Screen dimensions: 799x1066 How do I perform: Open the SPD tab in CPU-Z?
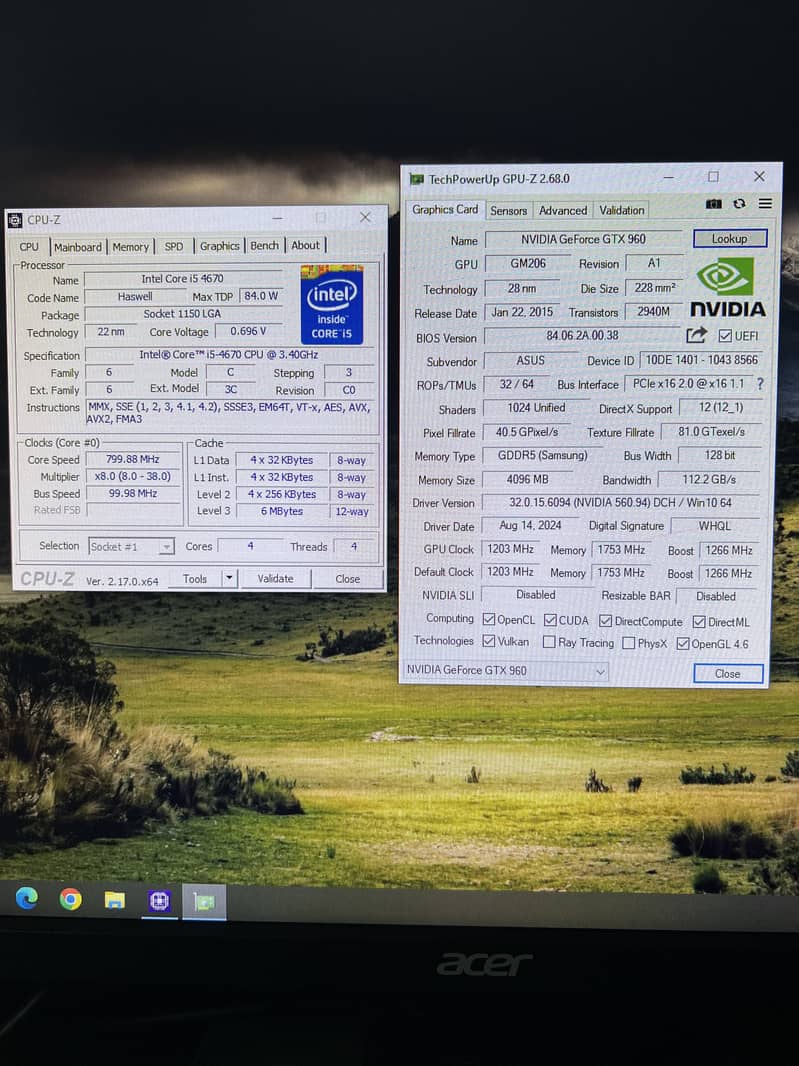click(174, 246)
